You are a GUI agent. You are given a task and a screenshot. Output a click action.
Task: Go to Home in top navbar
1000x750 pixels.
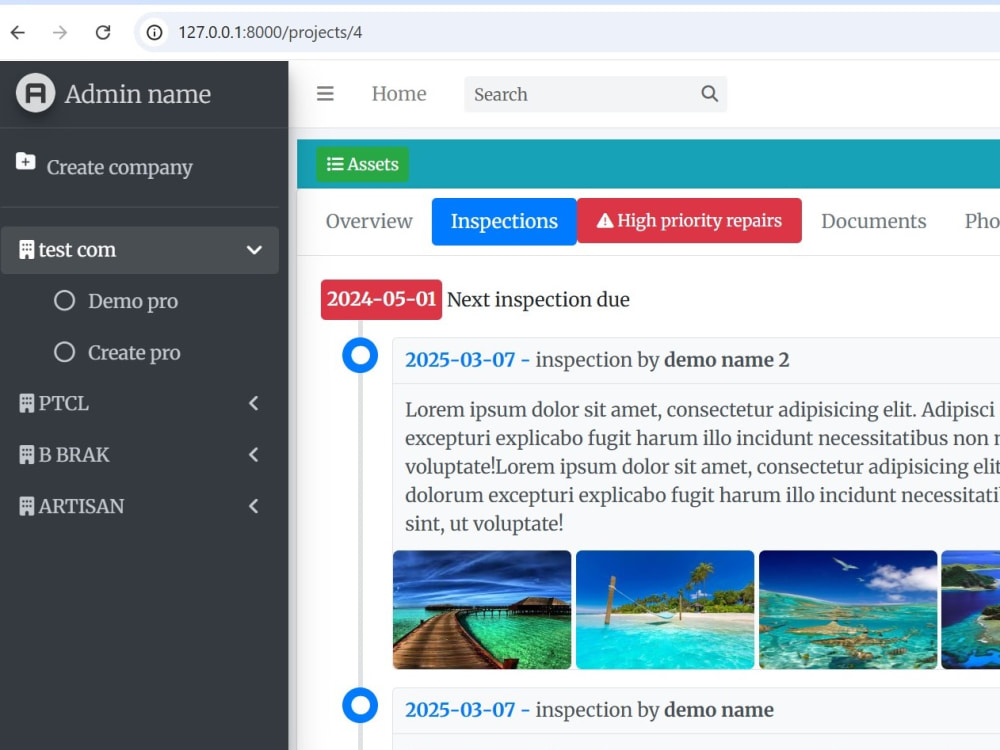pos(399,94)
